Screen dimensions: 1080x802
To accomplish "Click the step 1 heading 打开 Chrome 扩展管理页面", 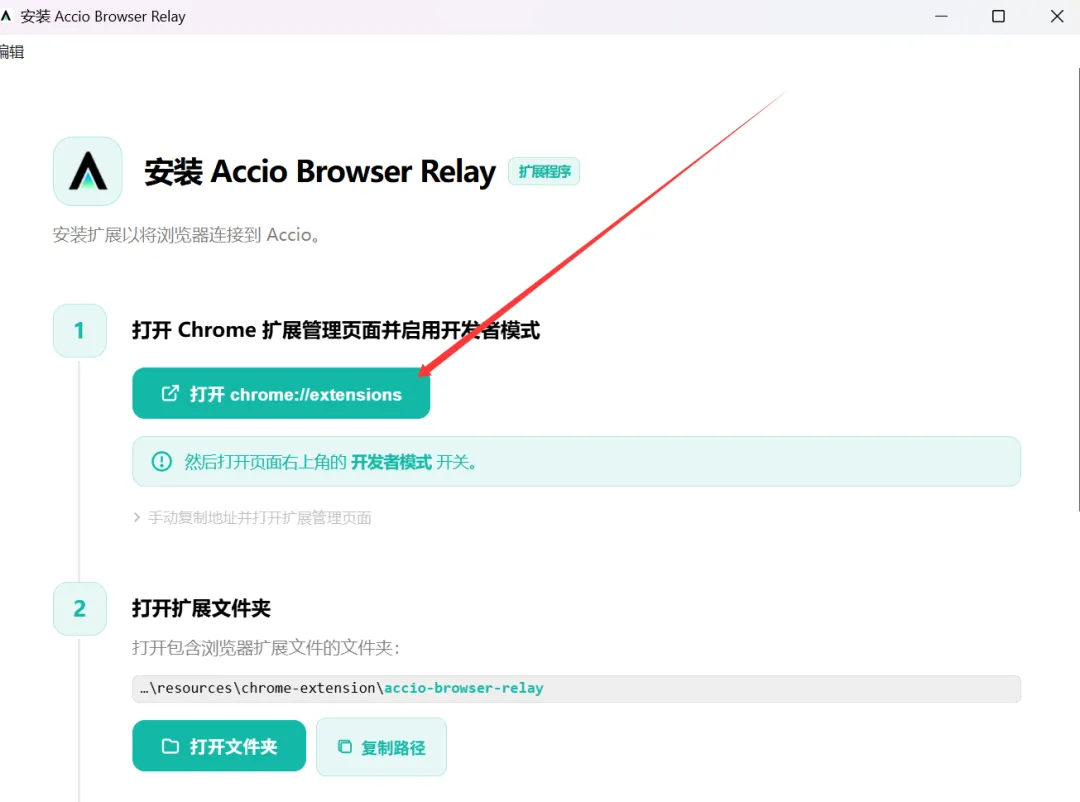I will (x=336, y=330).
